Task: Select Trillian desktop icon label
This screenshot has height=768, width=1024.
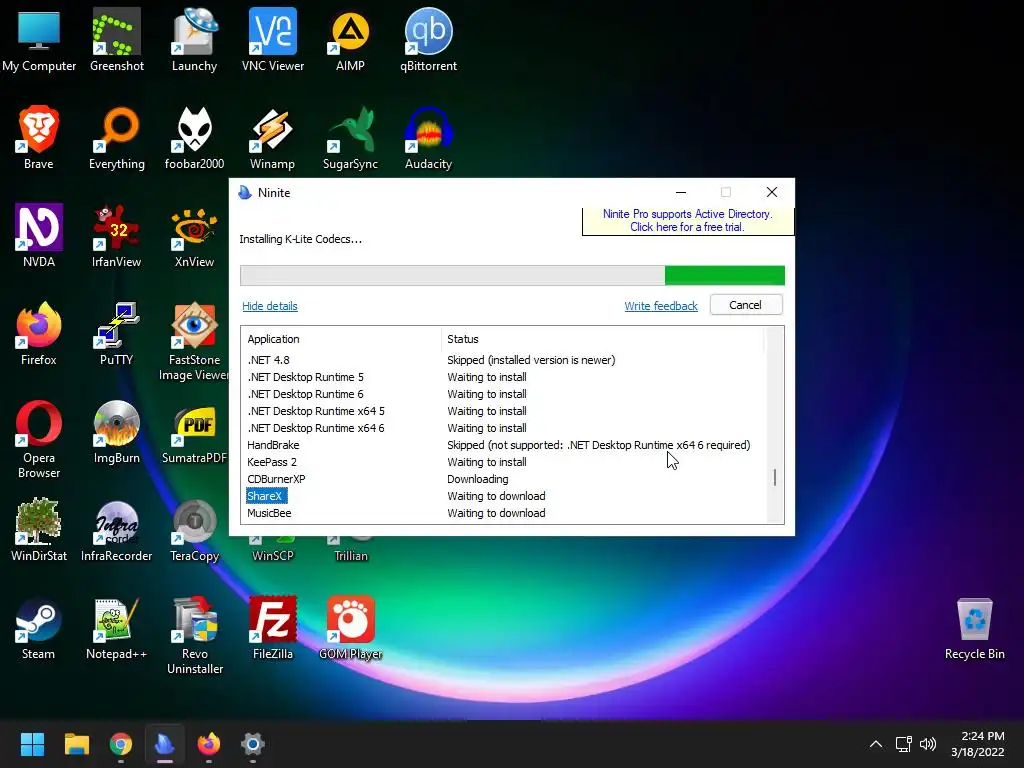Action: [x=351, y=556]
